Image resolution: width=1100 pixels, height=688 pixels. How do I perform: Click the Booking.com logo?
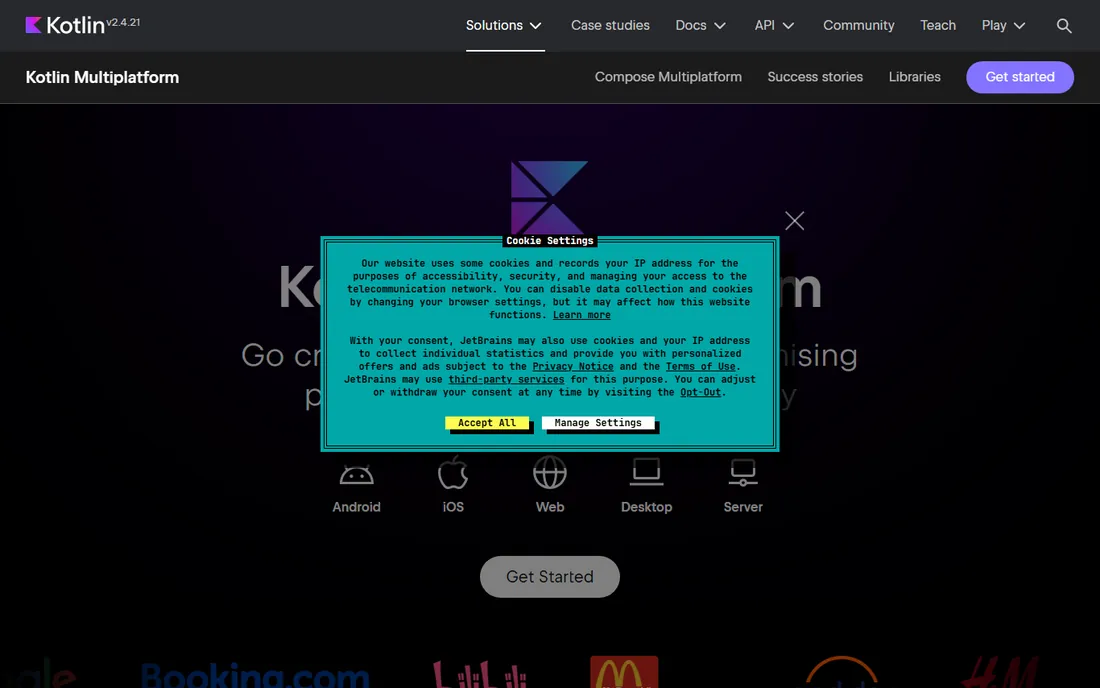click(255, 675)
